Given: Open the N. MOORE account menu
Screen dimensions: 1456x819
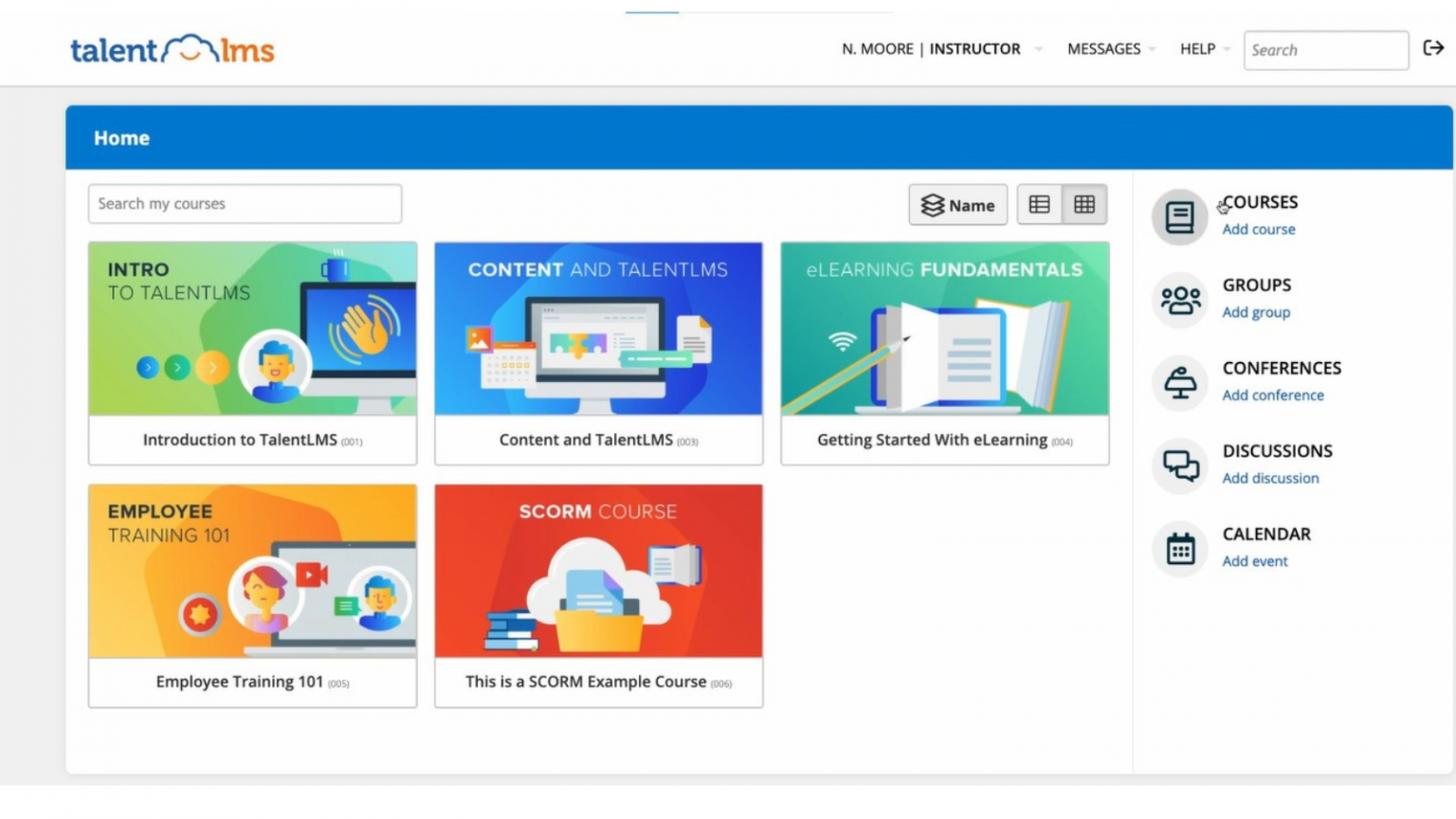Looking at the screenshot, I should coord(877,48).
